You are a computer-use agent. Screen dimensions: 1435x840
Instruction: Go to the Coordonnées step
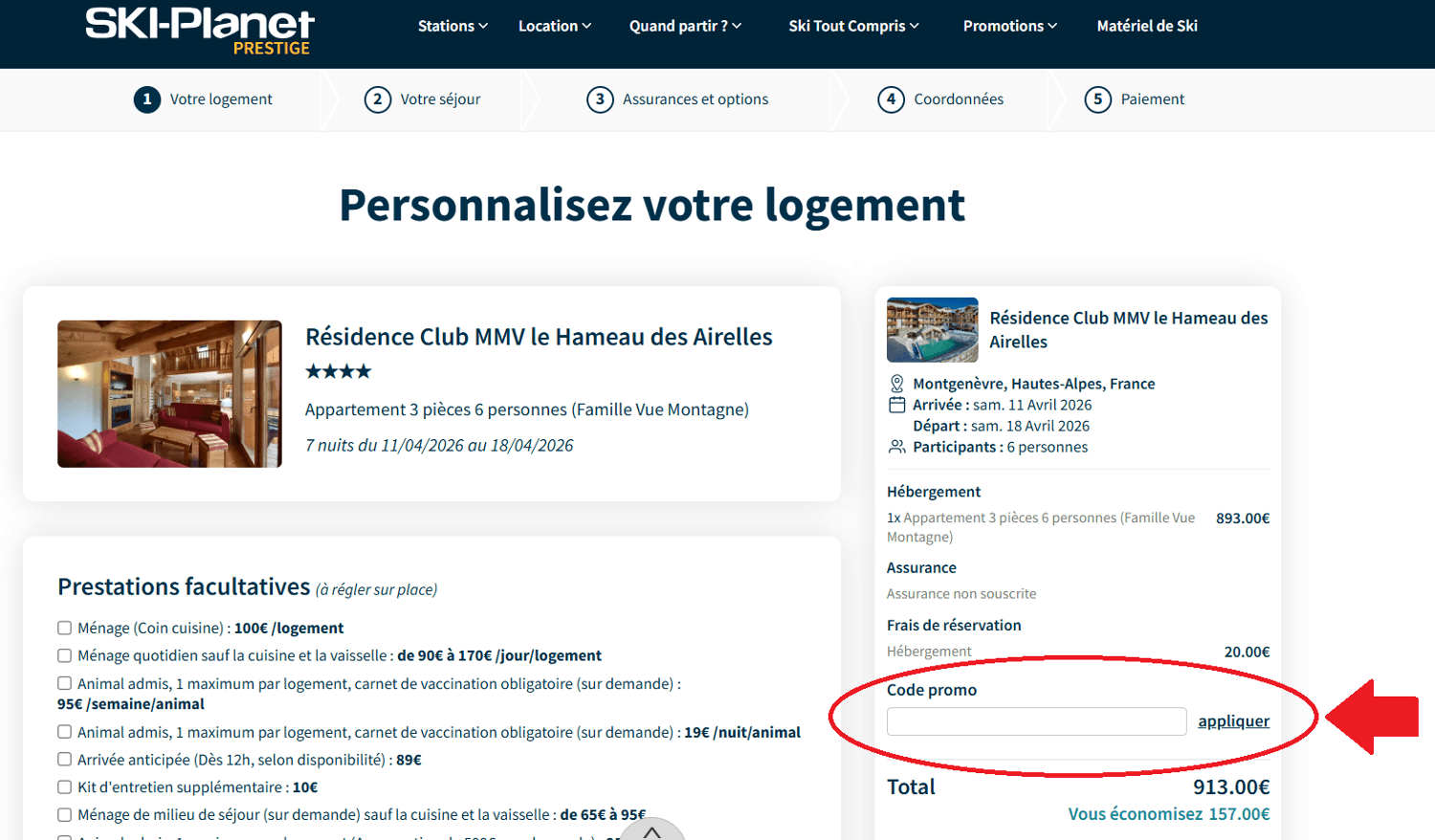click(x=959, y=99)
